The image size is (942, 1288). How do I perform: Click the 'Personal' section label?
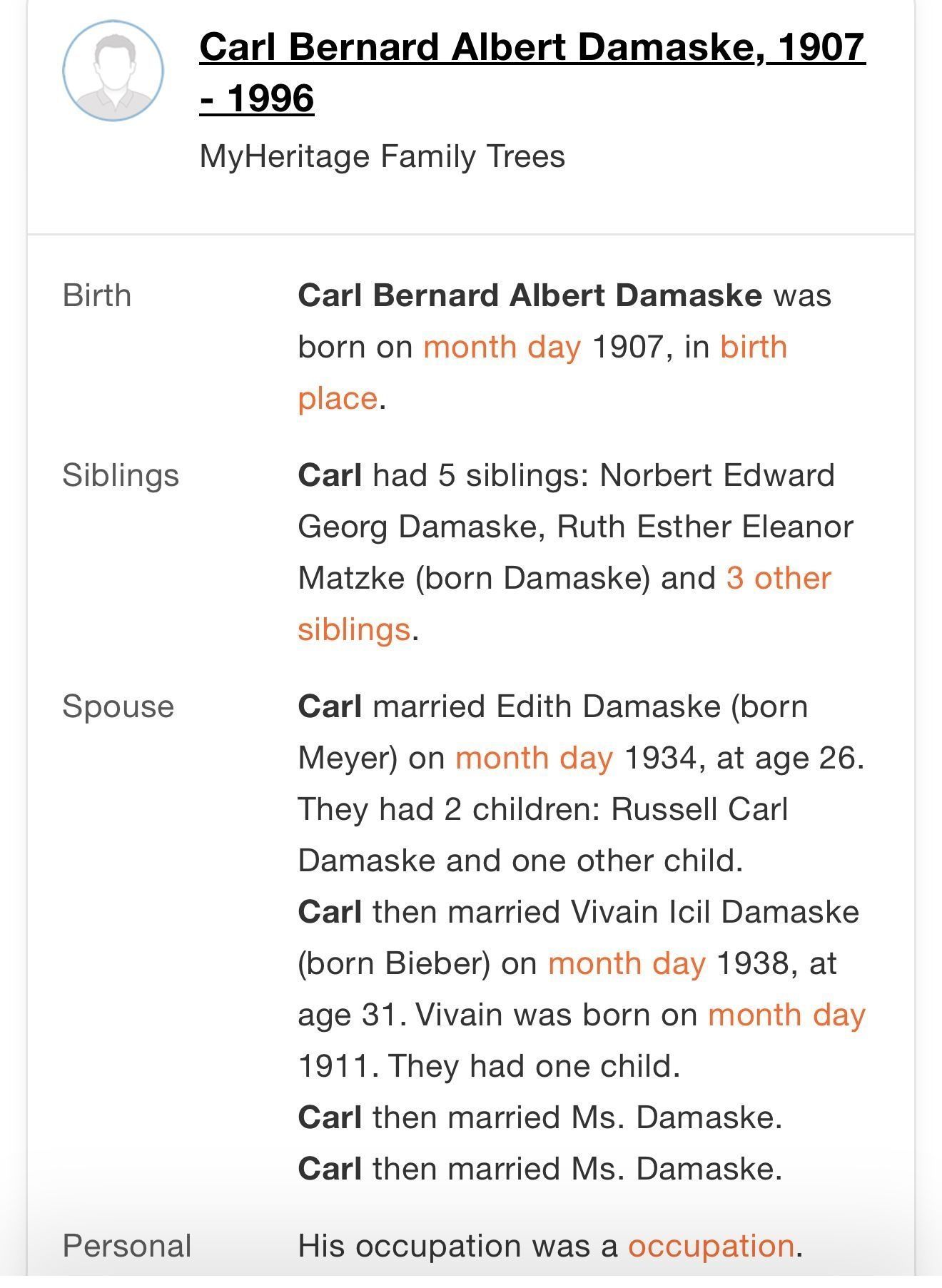click(127, 1247)
